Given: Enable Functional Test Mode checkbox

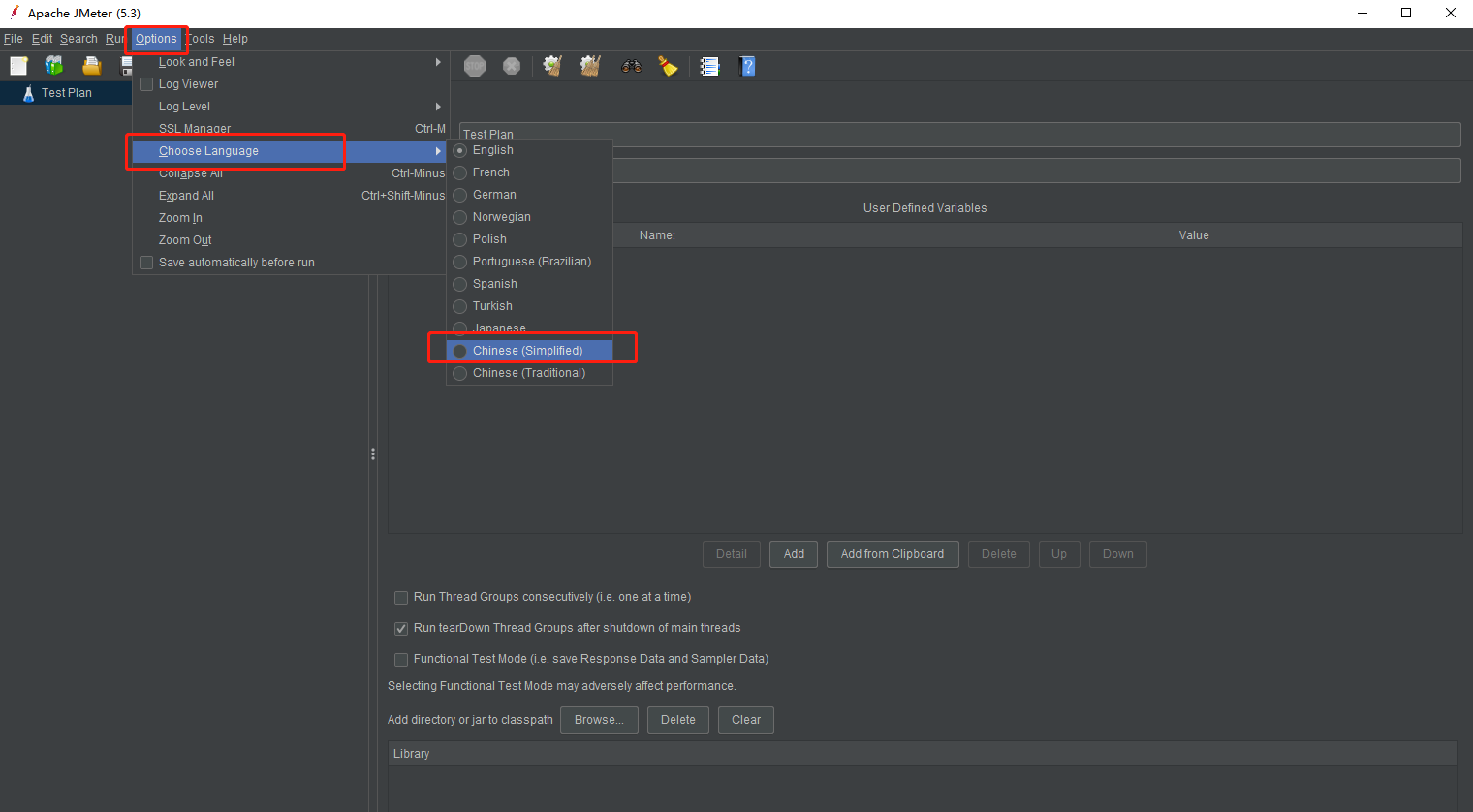Looking at the screenshot, I should pos(401,660).
